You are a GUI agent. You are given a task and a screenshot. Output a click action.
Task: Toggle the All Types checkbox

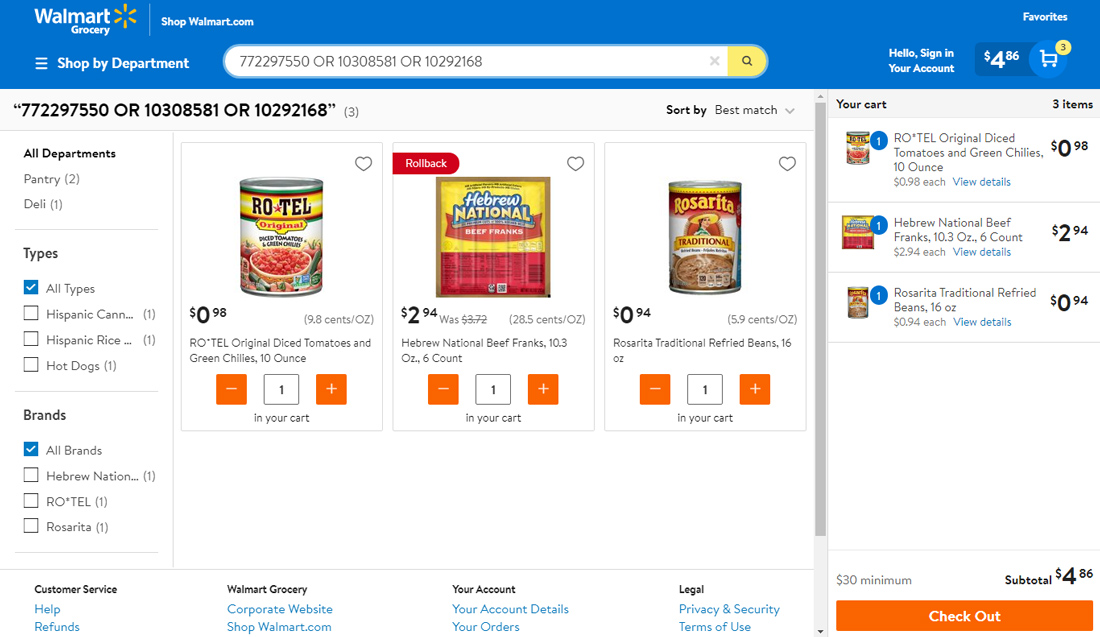32,288
